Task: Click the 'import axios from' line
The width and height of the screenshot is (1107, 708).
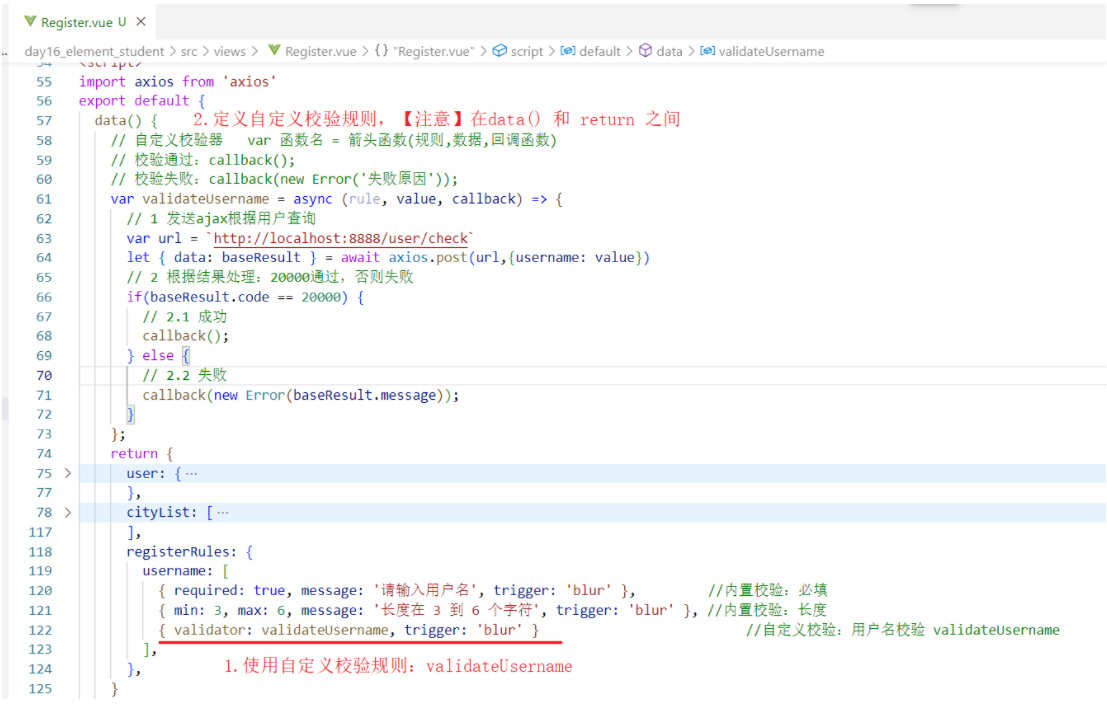Action: [177, 82]
